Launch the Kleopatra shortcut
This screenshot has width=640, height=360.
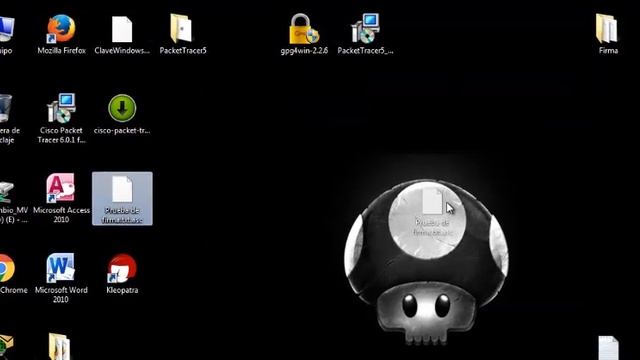click(x=122, y=269)
